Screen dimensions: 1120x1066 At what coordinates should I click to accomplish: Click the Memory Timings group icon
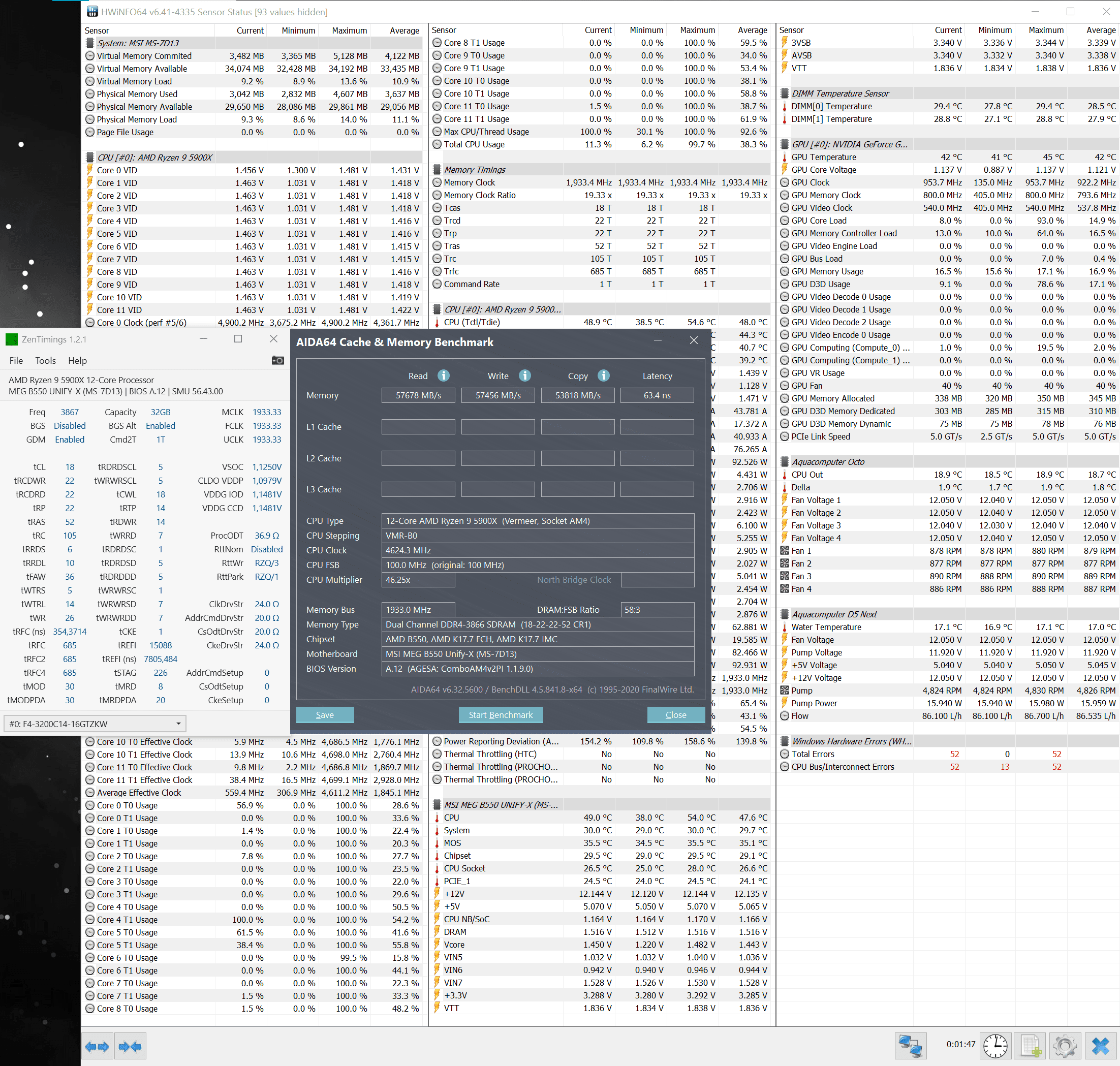pos(437,169)
